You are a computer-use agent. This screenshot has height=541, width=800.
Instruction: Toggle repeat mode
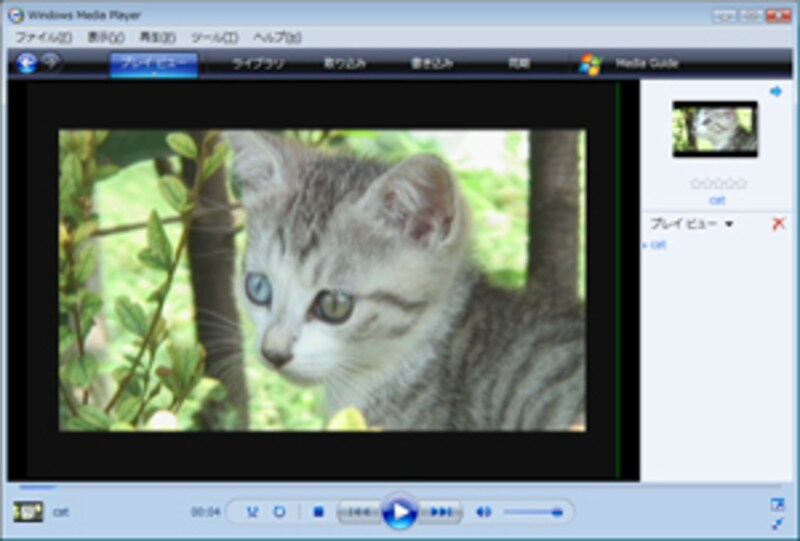[x=280, y=512]
